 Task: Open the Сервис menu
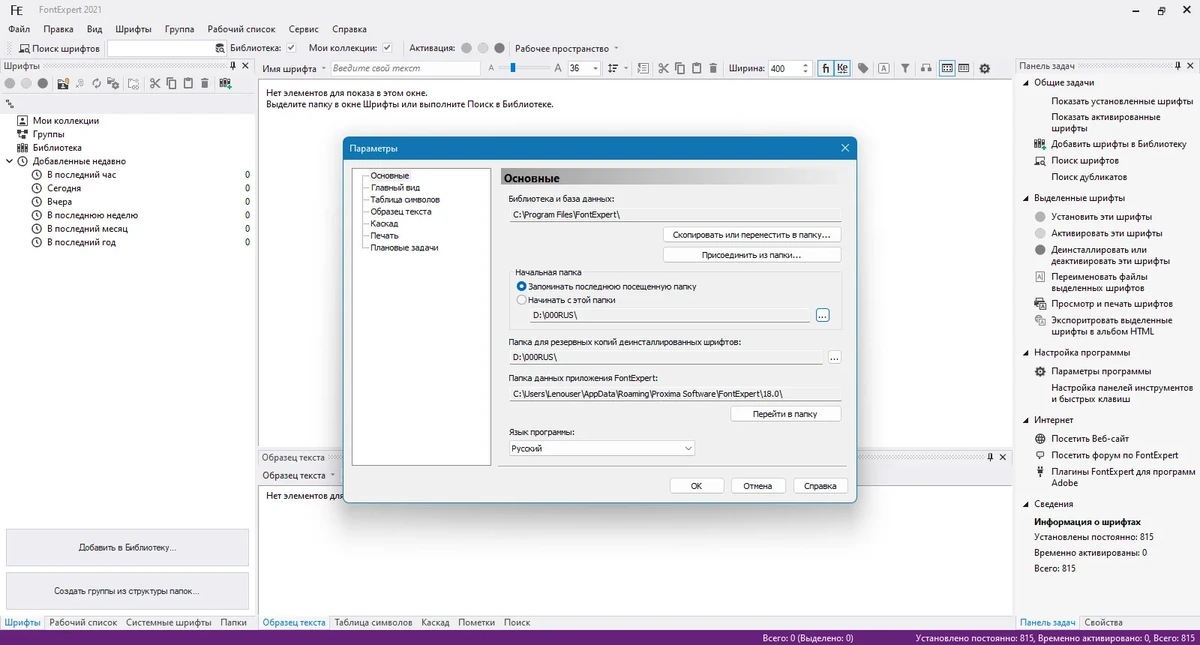click(x=303, y=29)
